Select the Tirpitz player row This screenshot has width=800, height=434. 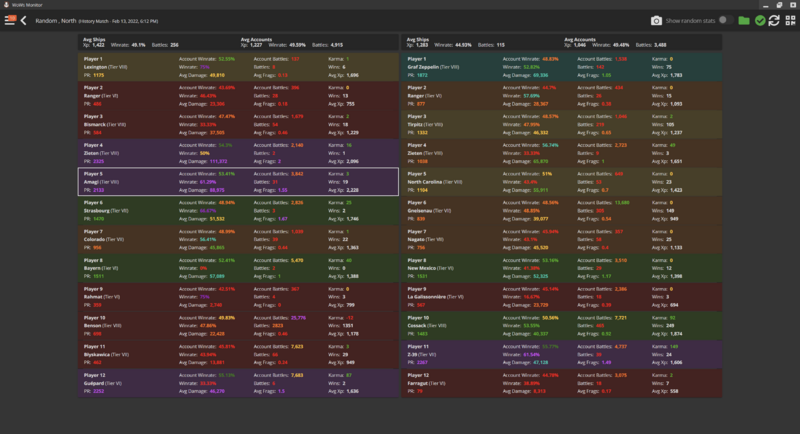pos(562,124)
